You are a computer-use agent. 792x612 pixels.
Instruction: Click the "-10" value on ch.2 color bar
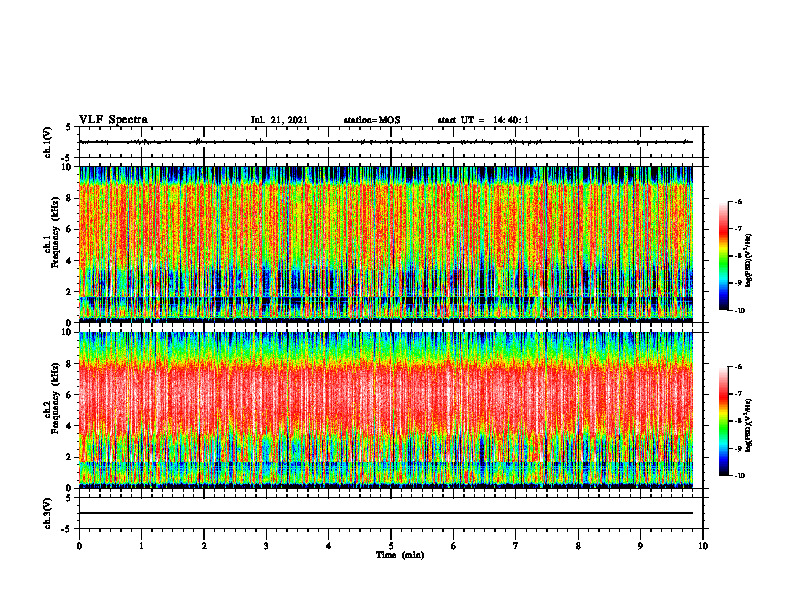[739, 476]
